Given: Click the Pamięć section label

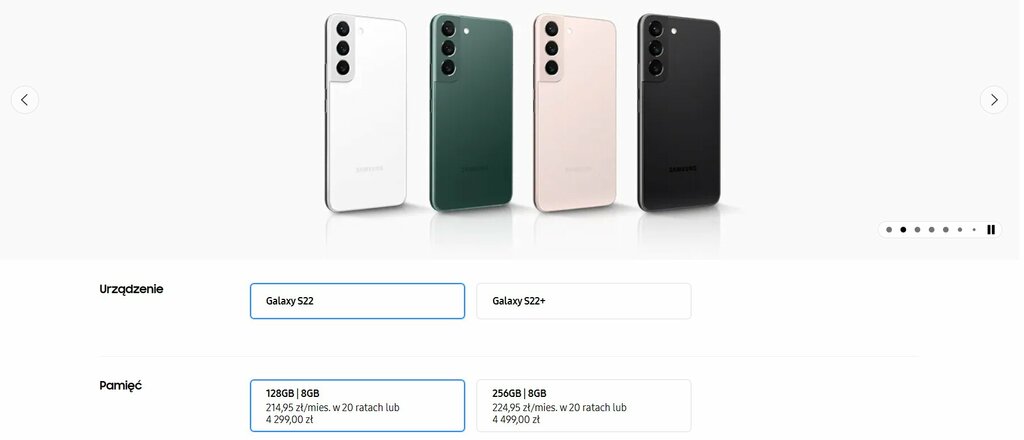Looking at the screenshot, I should click(121, 386).
